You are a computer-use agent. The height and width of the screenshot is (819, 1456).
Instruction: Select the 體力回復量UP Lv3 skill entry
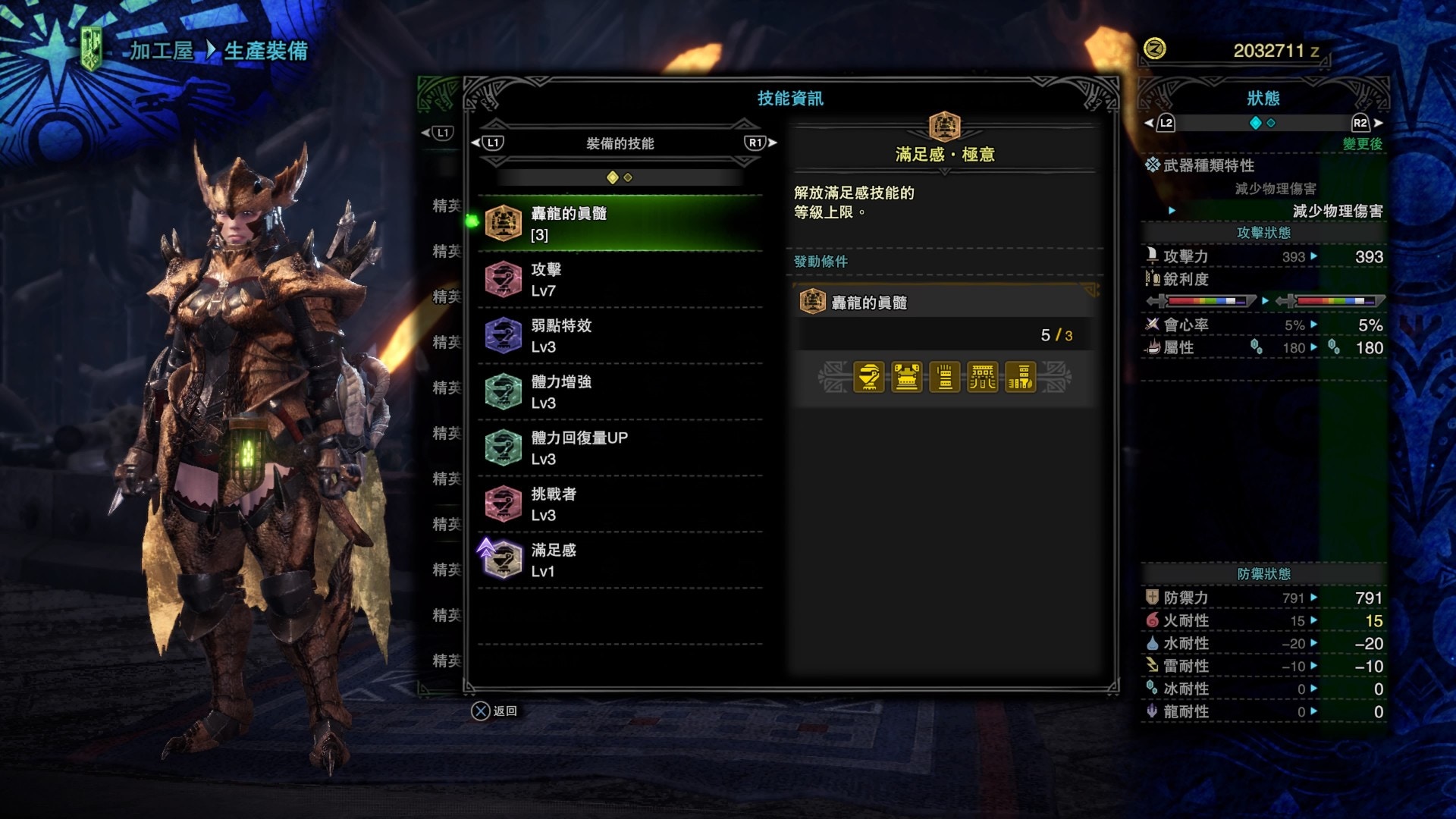pos(620,448)
